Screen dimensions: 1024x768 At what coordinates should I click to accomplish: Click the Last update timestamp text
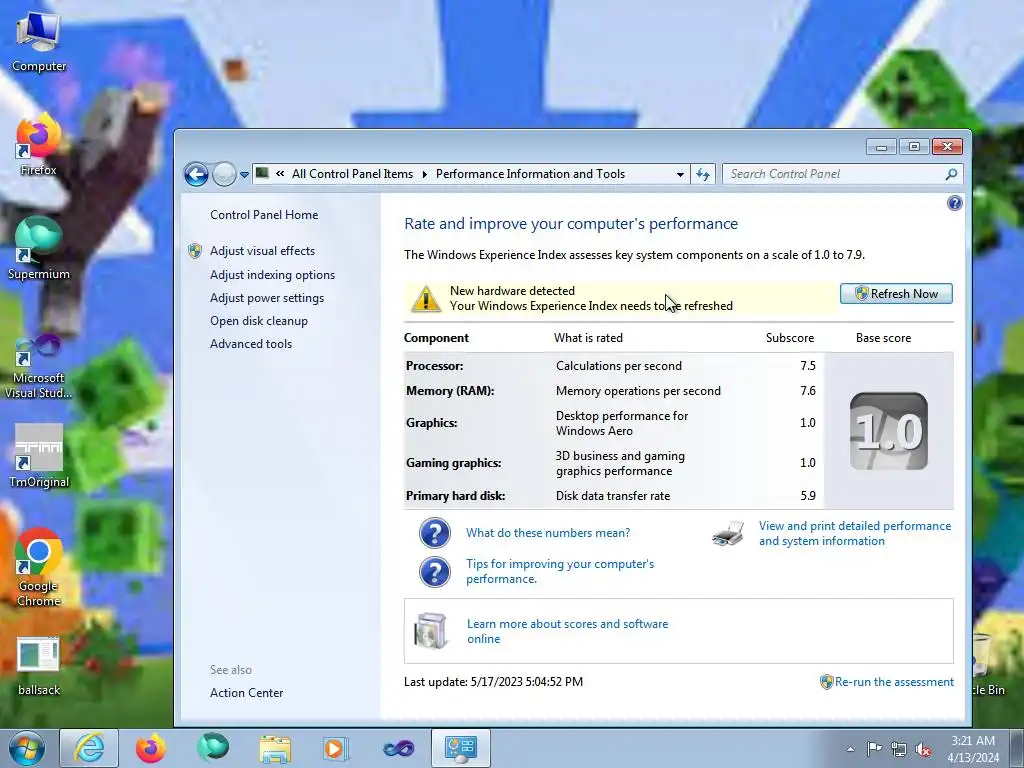tap(493, 682)
